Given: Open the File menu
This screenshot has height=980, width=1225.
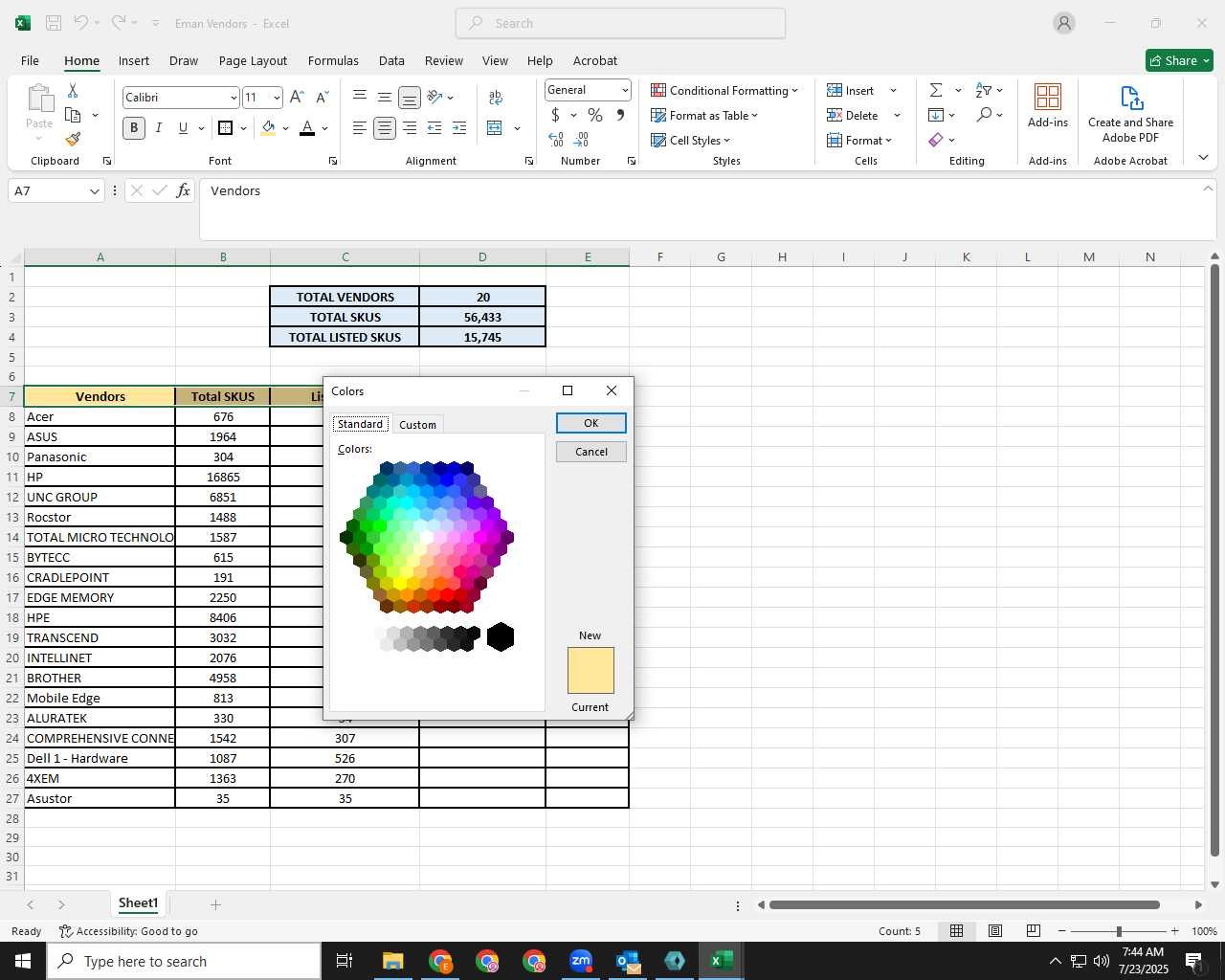Looking at the screenshot, I should (30, 60).
